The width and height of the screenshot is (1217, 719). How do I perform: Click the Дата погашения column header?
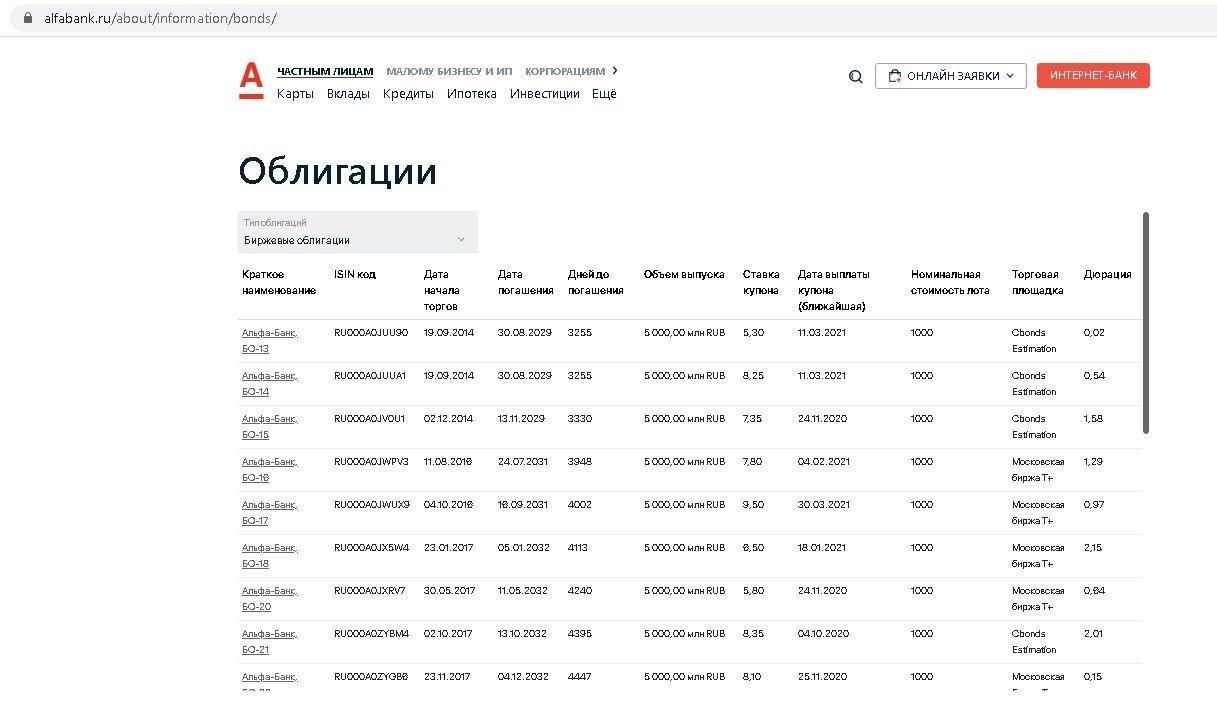526,282
